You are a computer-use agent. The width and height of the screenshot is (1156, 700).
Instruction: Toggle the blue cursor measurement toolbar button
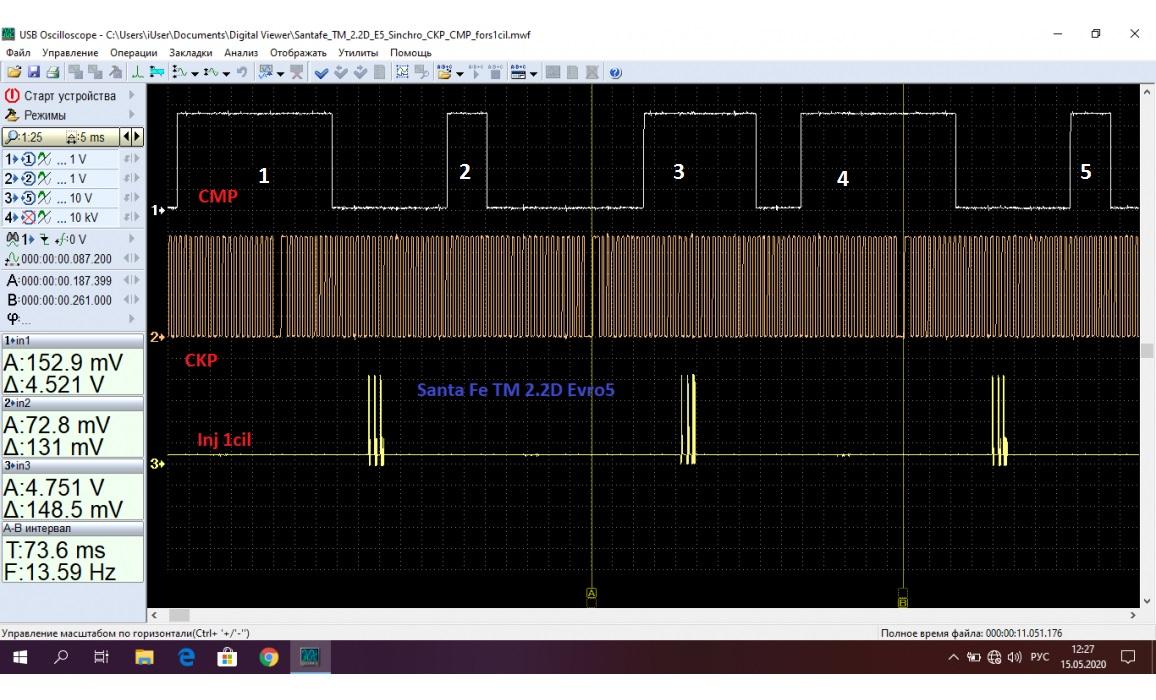pyautogui.click(x=156, y=72)
